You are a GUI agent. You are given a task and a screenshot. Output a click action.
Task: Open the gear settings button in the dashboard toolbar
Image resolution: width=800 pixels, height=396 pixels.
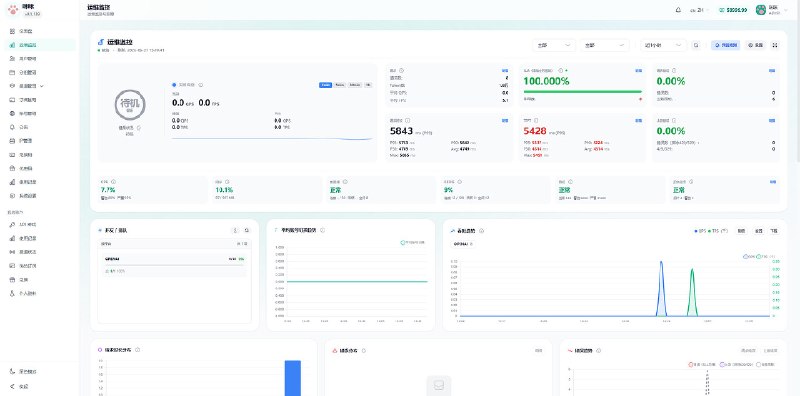(756, 45)
